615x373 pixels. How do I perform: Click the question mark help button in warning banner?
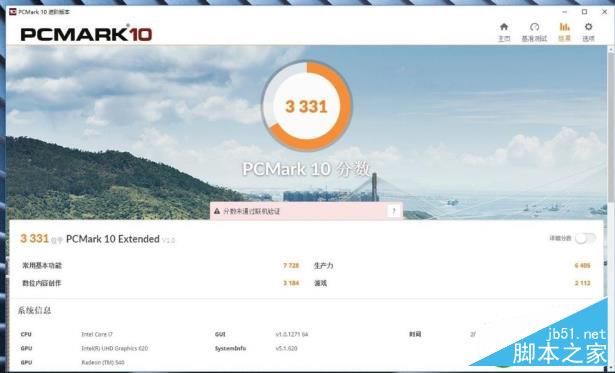[394, 211]
